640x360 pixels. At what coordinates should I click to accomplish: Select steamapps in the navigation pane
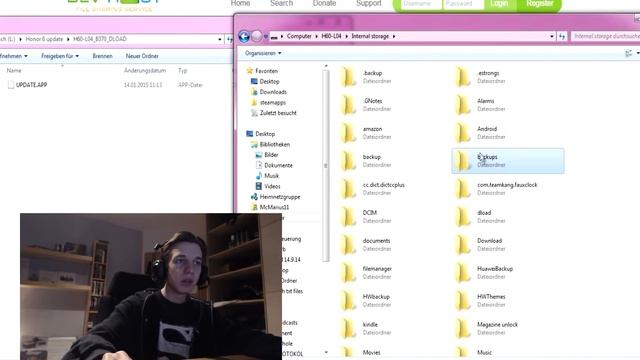pos(273,103)
